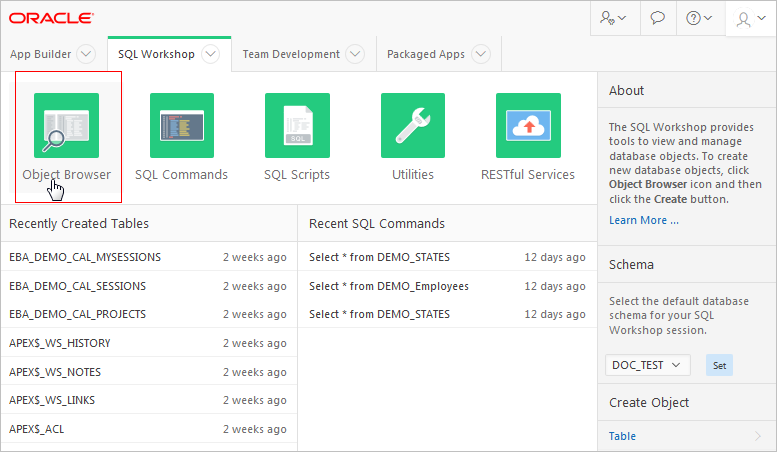
Task: Click the Utilities wrench icon
Action: click(x=413, y=125)
